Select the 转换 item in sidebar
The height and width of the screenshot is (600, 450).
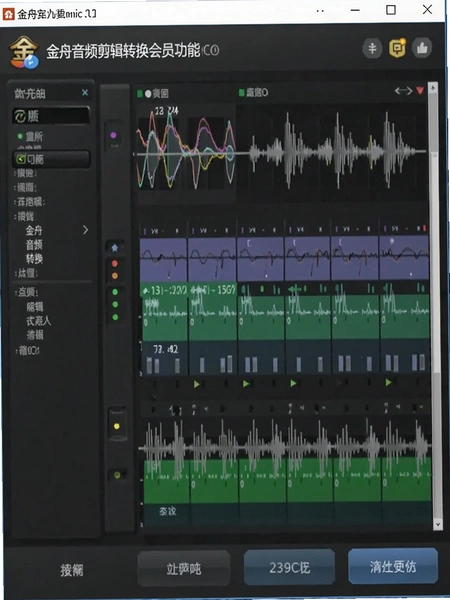point(34,259)
